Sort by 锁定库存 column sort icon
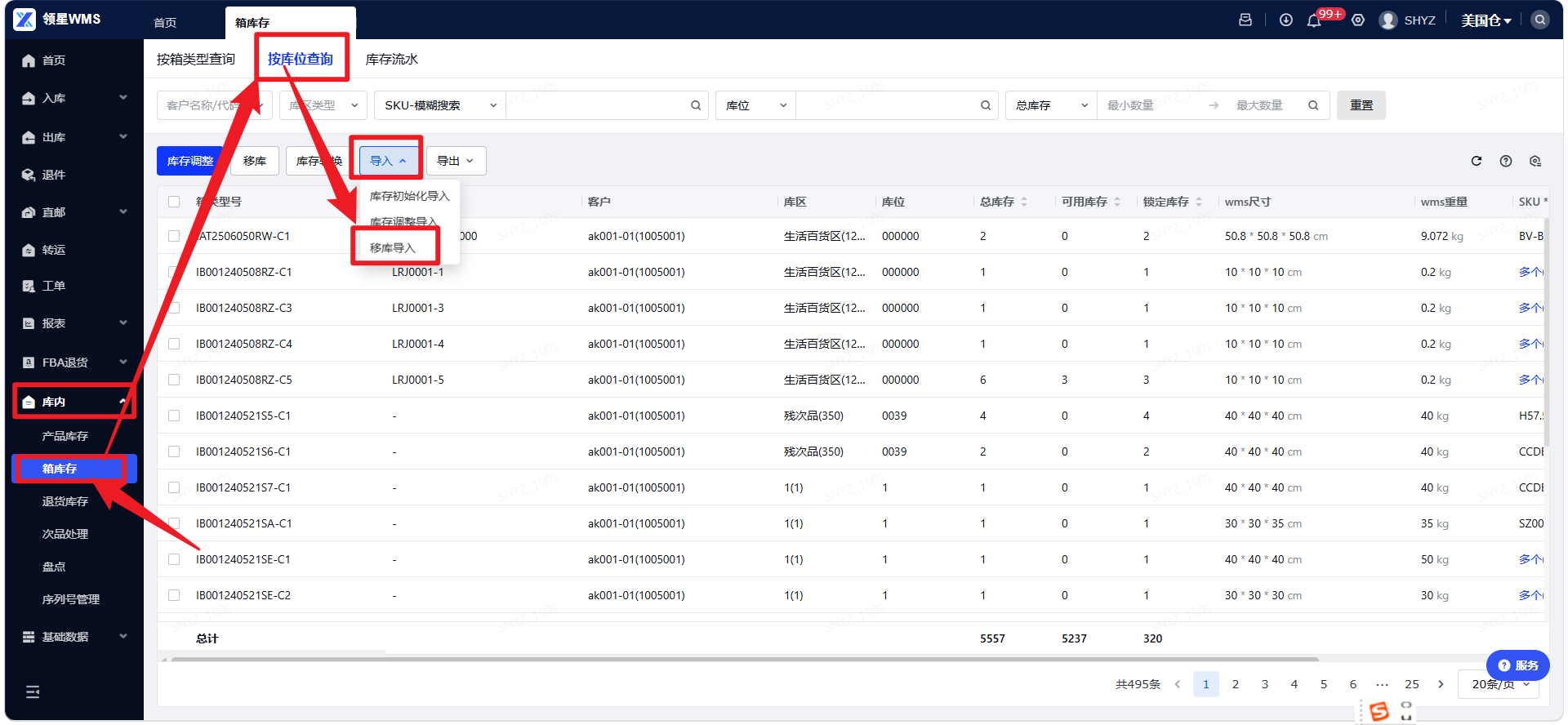The width and height of the screenshot is (1568, 725). point(1199,202)
